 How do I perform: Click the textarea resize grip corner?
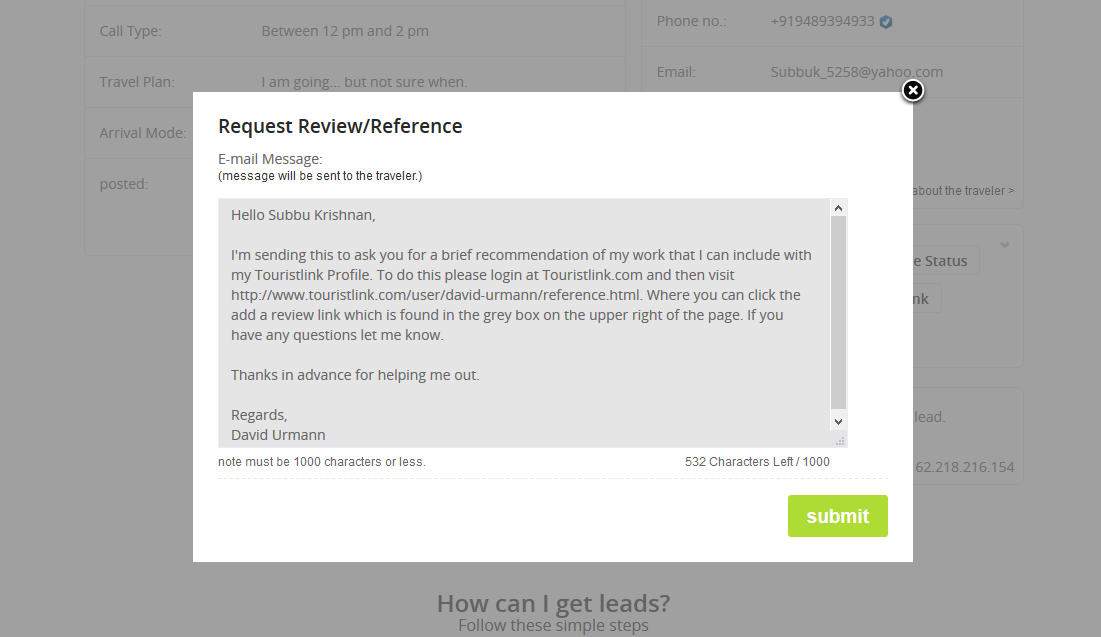click(x=840, y=441)
